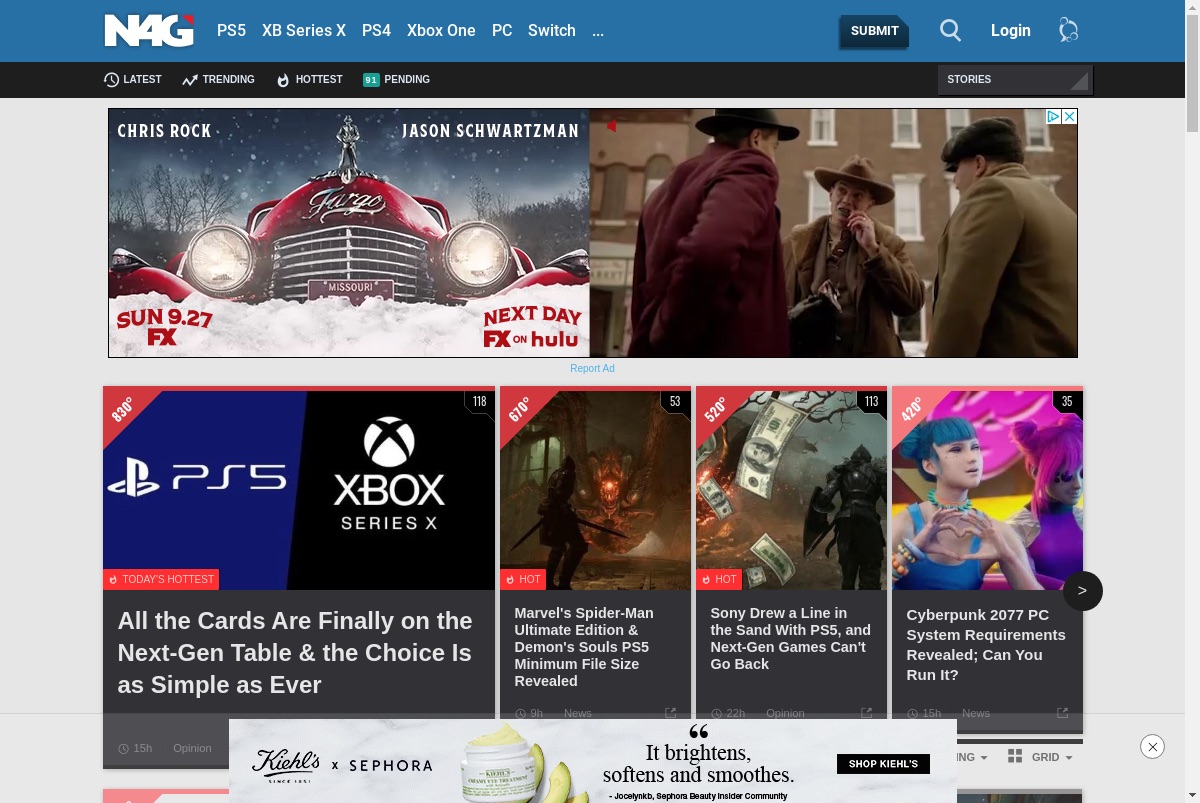Image resolution: width=1200 pixels, height=803 pixels.
Task: Click the 118 comment count badge
Action: click(x=479, y=401)
